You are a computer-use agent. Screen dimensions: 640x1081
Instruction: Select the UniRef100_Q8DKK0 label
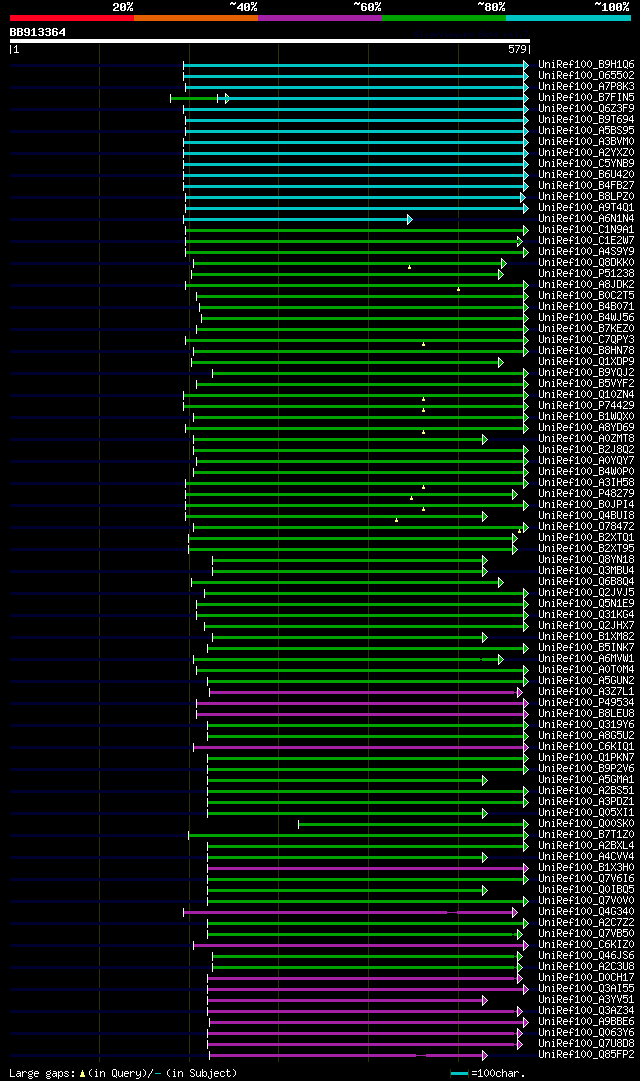[x=586, y=263]
